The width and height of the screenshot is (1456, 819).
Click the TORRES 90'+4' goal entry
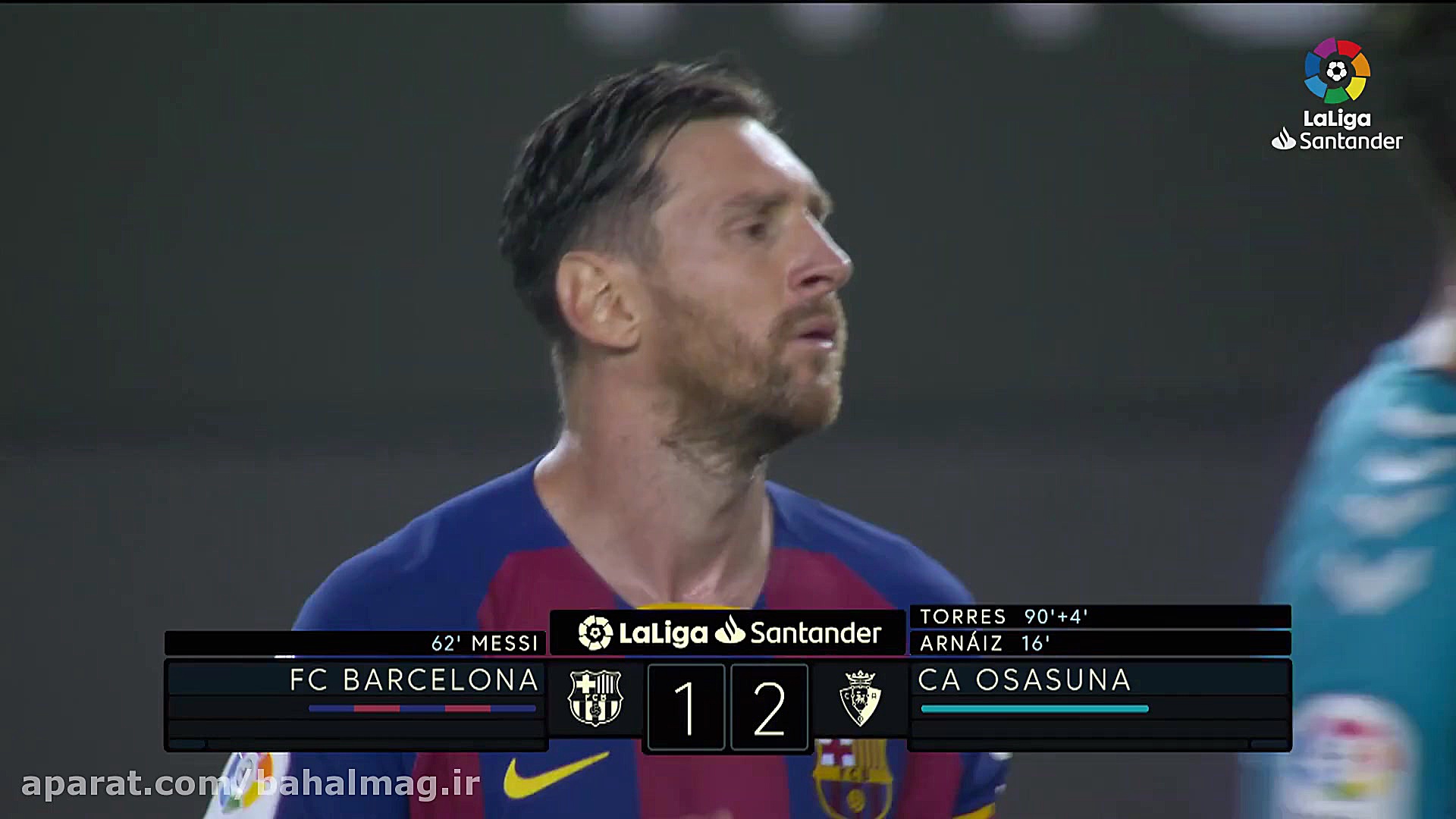click(1004, 617)
